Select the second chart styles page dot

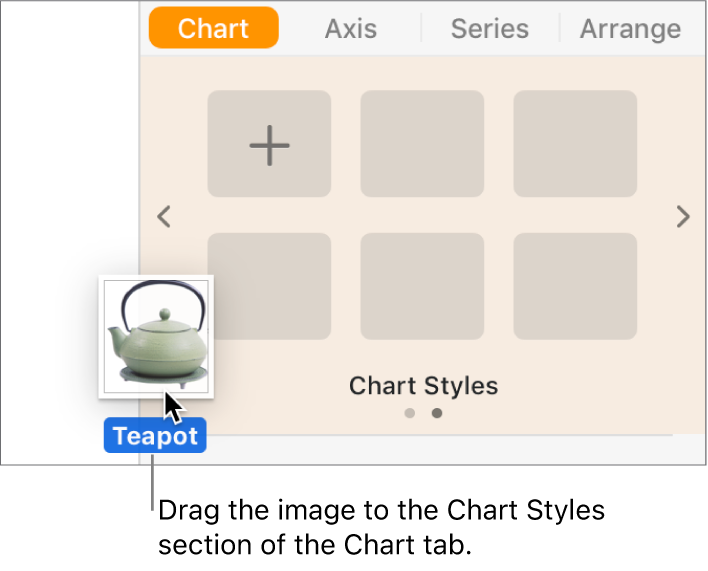437,413
